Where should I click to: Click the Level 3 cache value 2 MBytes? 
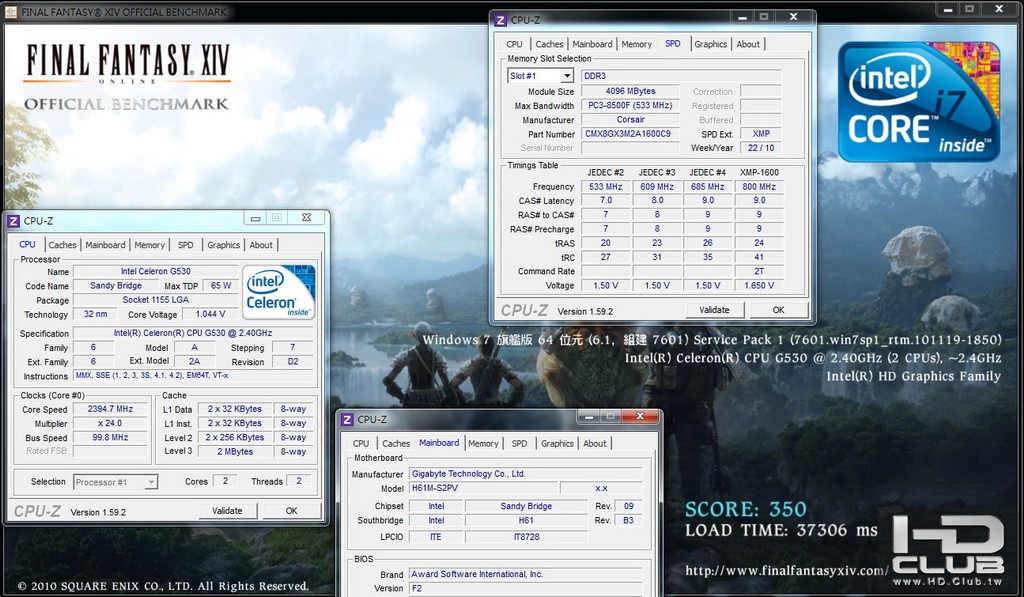tap(234, 452)
